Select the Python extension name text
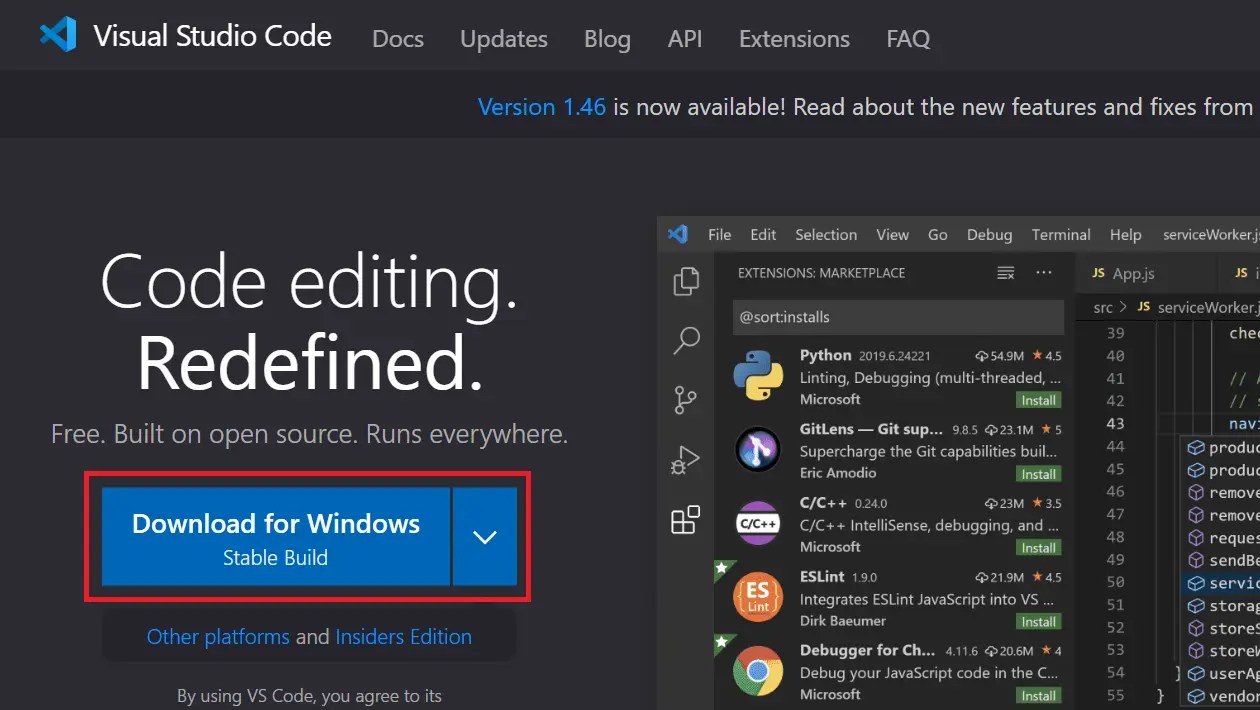 [x=826, y=355]
